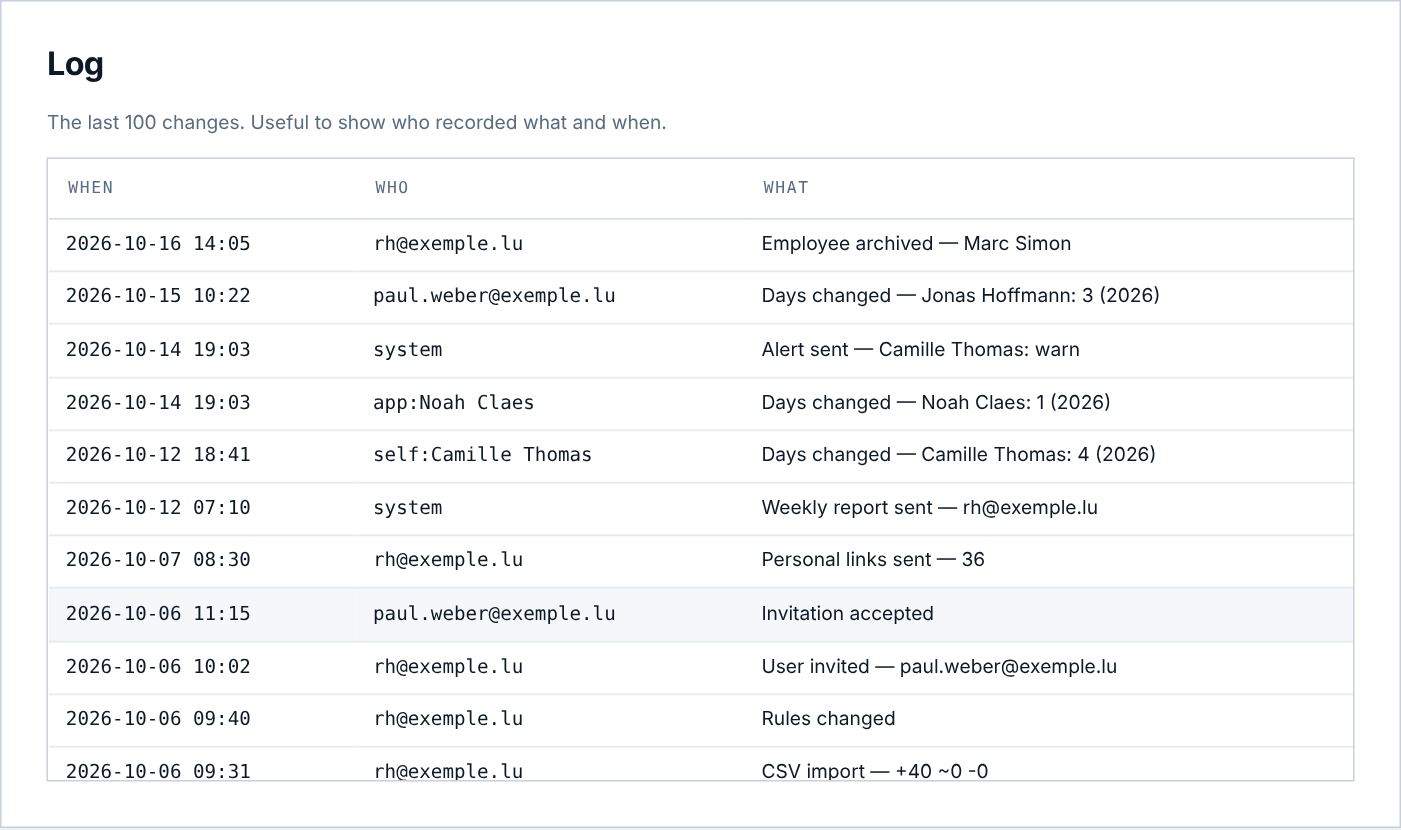Click the 'app:Noah Claes' user cell
This screenshot has height=830, width=1401.
coord(454,403)
